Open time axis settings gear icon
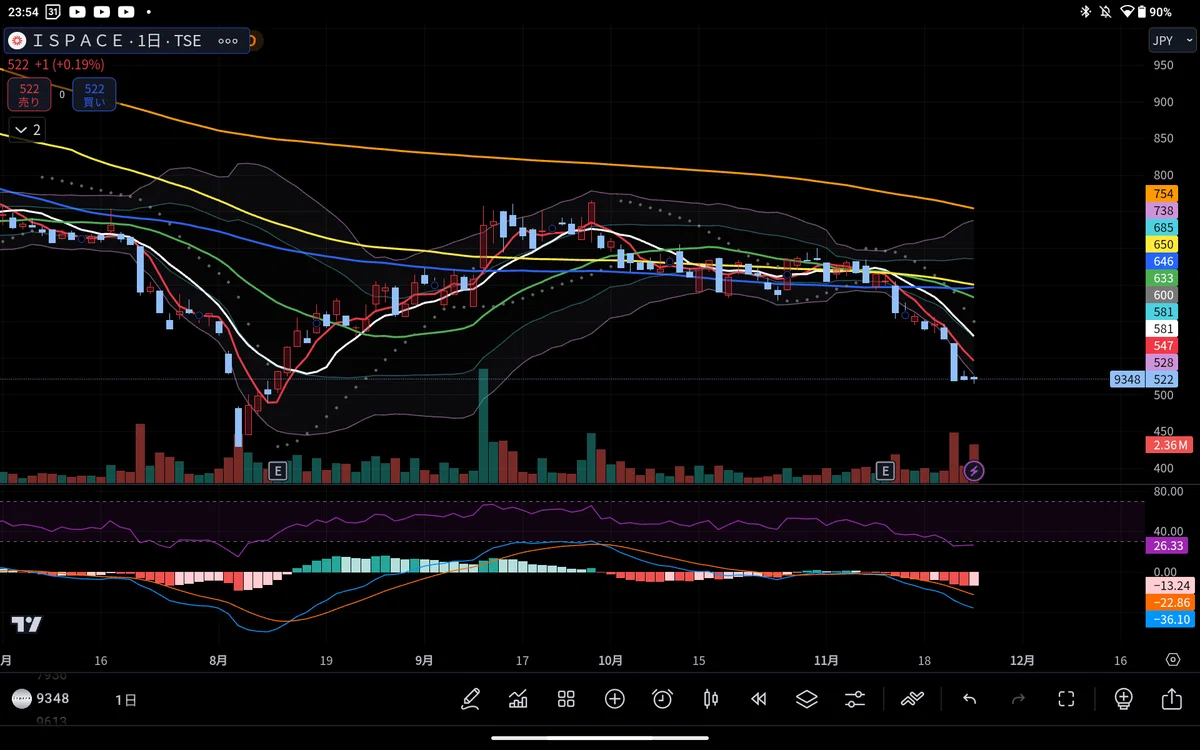Image resolution: width=1200 pixels, height=750 pixels. 1172,660
